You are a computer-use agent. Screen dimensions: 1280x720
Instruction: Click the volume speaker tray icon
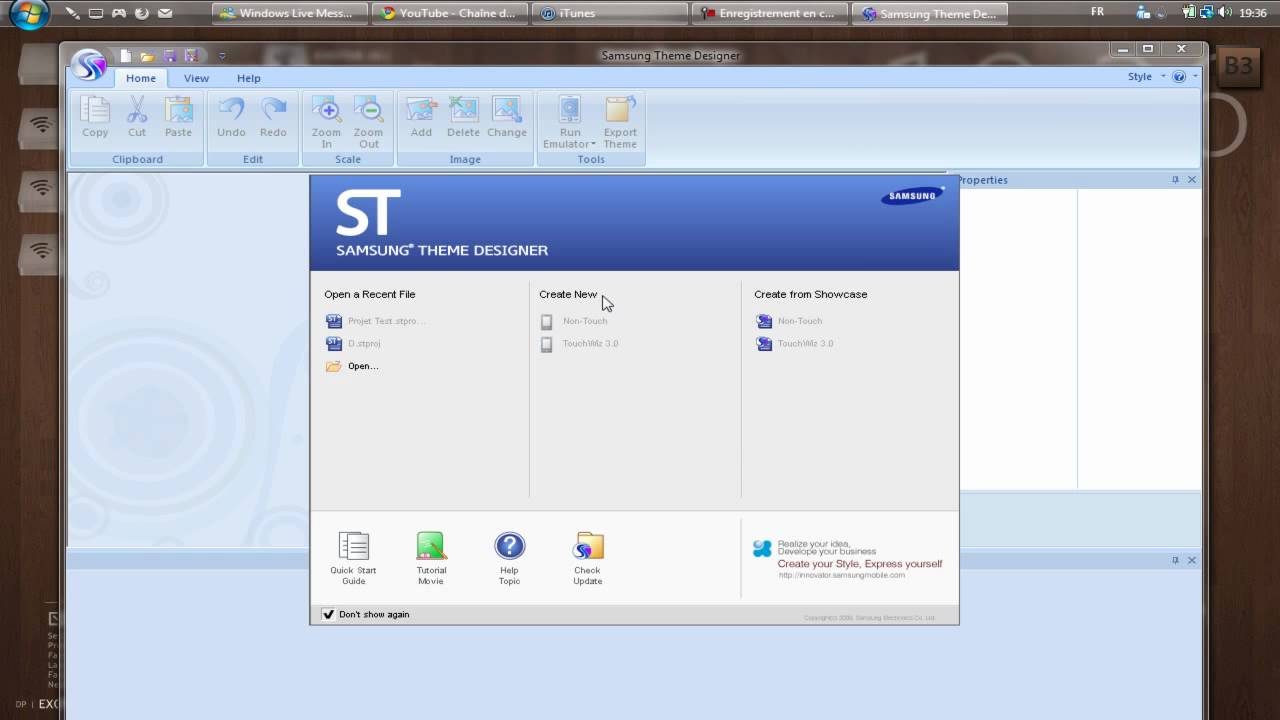(x=1225, y=13)
